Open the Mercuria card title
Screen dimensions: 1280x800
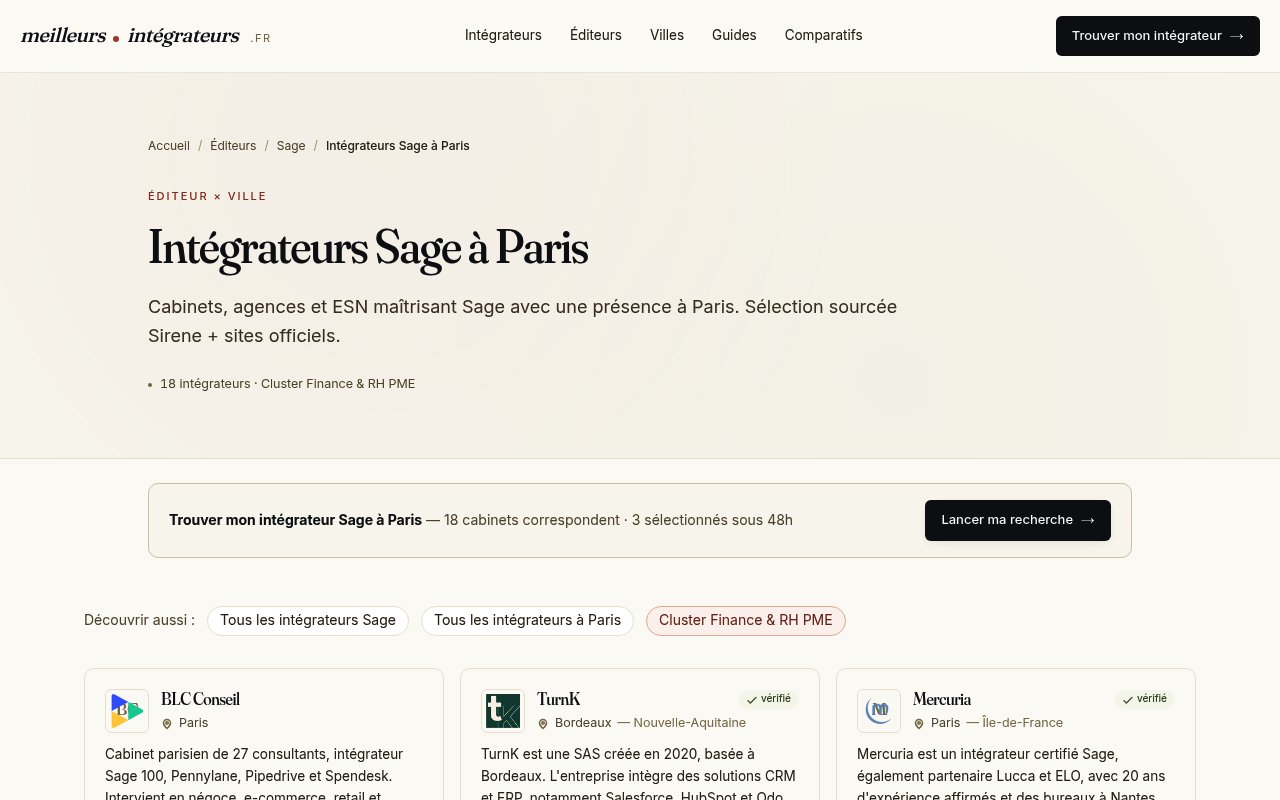pyautogui.click(x=942, y=700)
